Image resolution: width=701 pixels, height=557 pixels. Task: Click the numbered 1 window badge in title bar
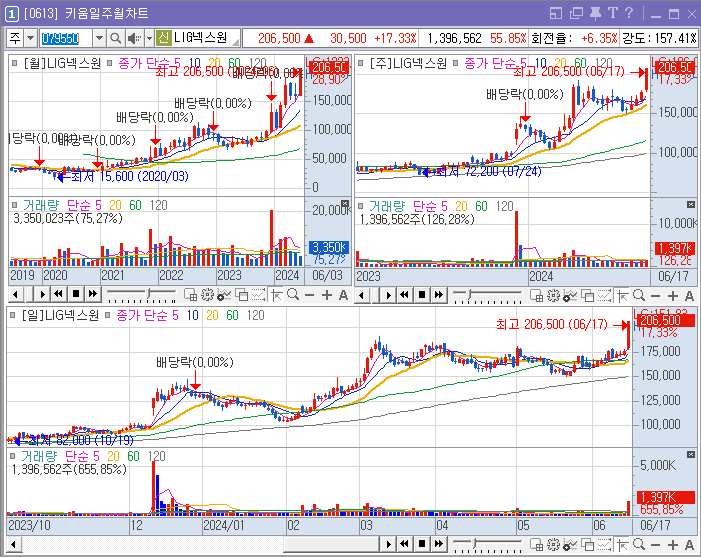pos(11,14)
